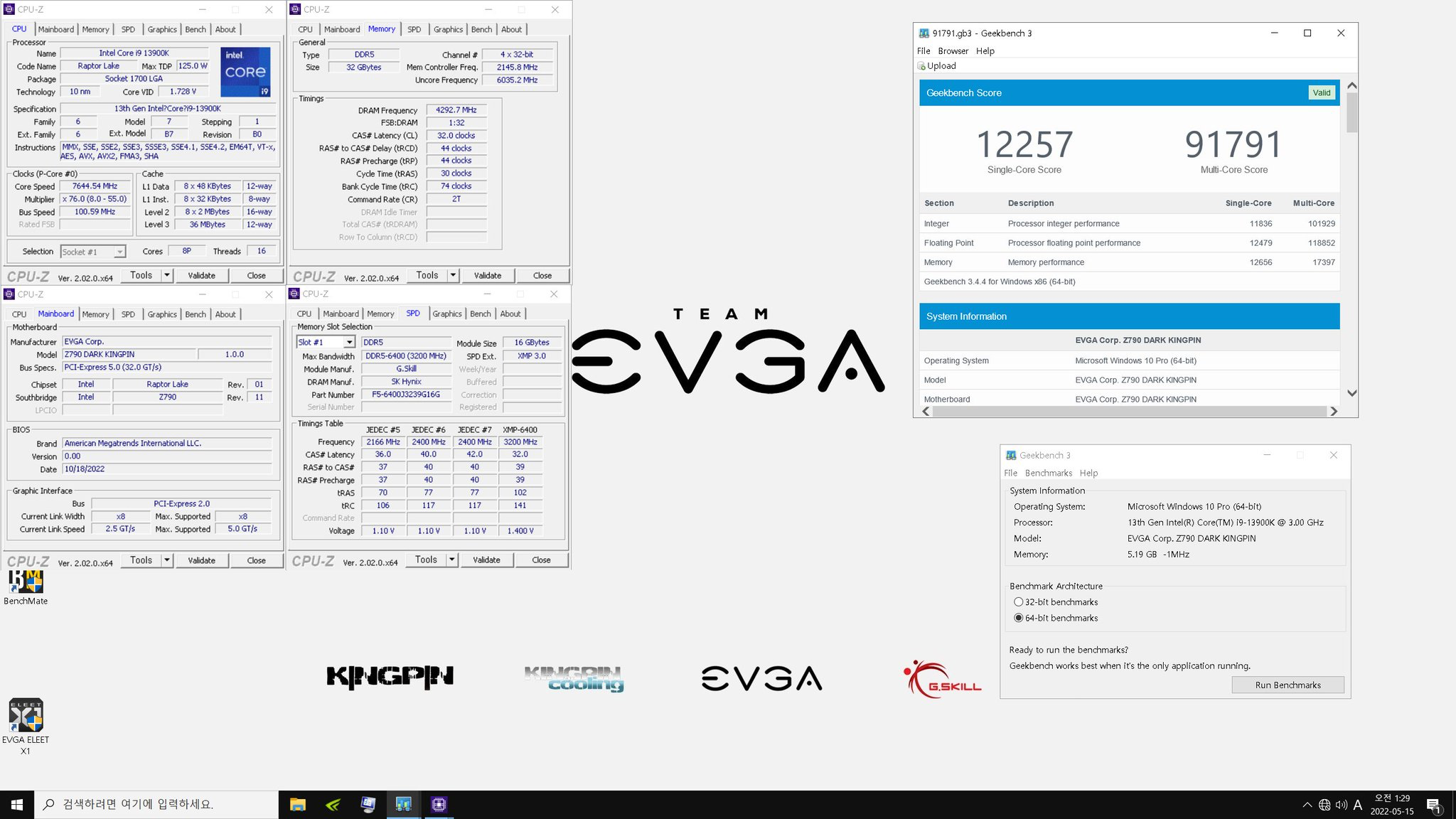The image size is (1456, 819).
Task: Click scroll up arrow in Geekbench results
Action: [1351, 86]
